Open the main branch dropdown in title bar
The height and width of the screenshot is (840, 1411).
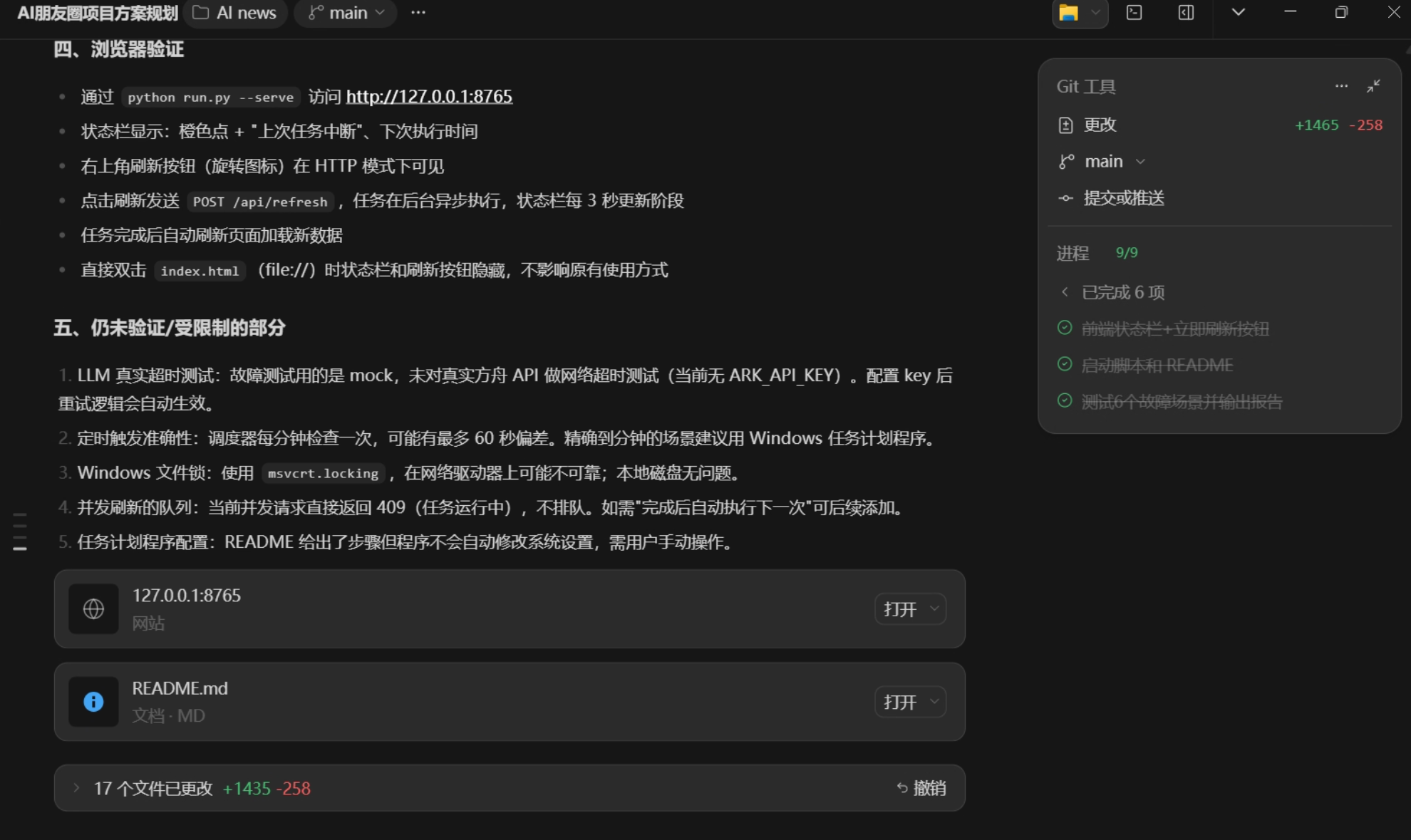click(x=346, y=13)
